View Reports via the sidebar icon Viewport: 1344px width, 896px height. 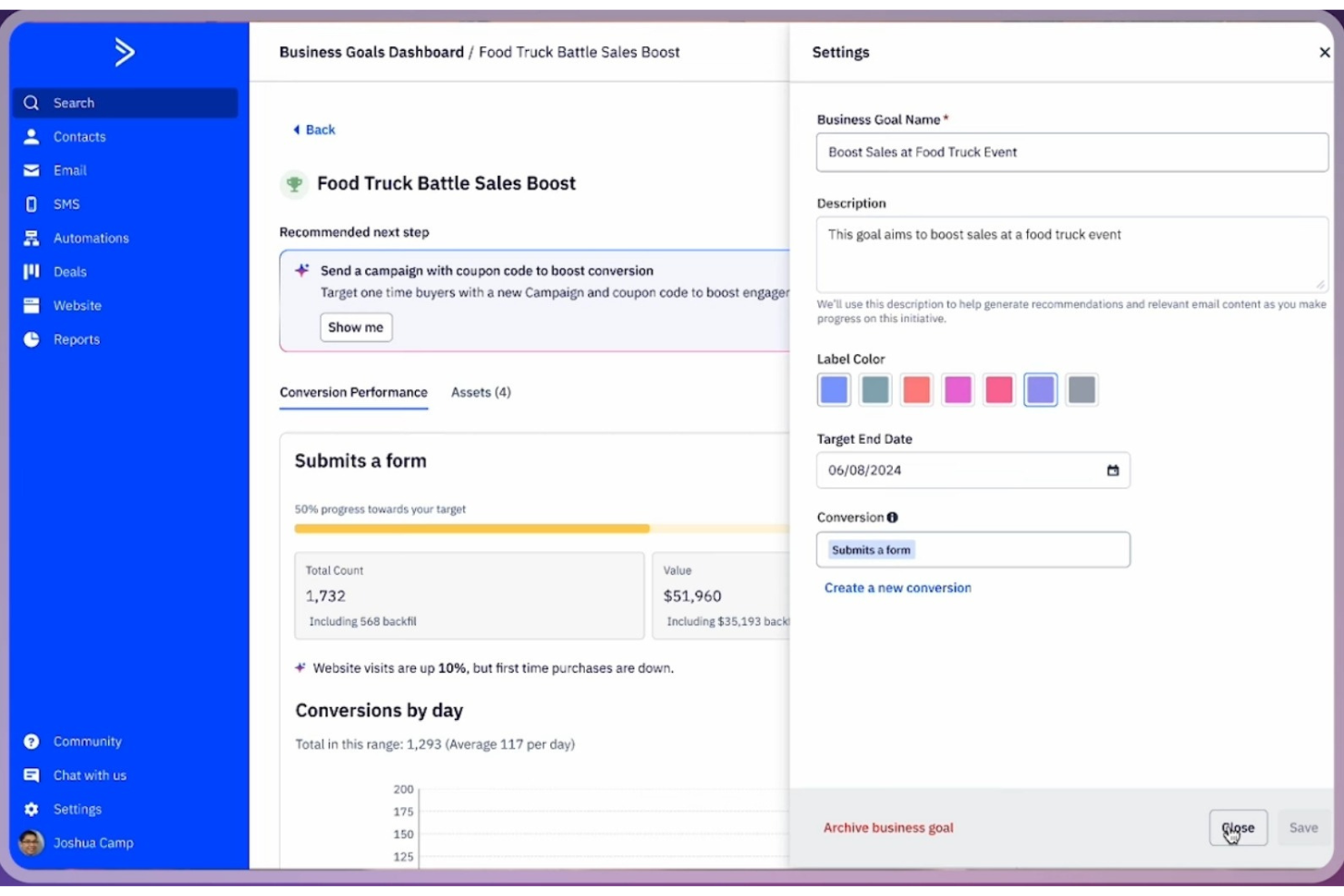(x=32, y=339)
